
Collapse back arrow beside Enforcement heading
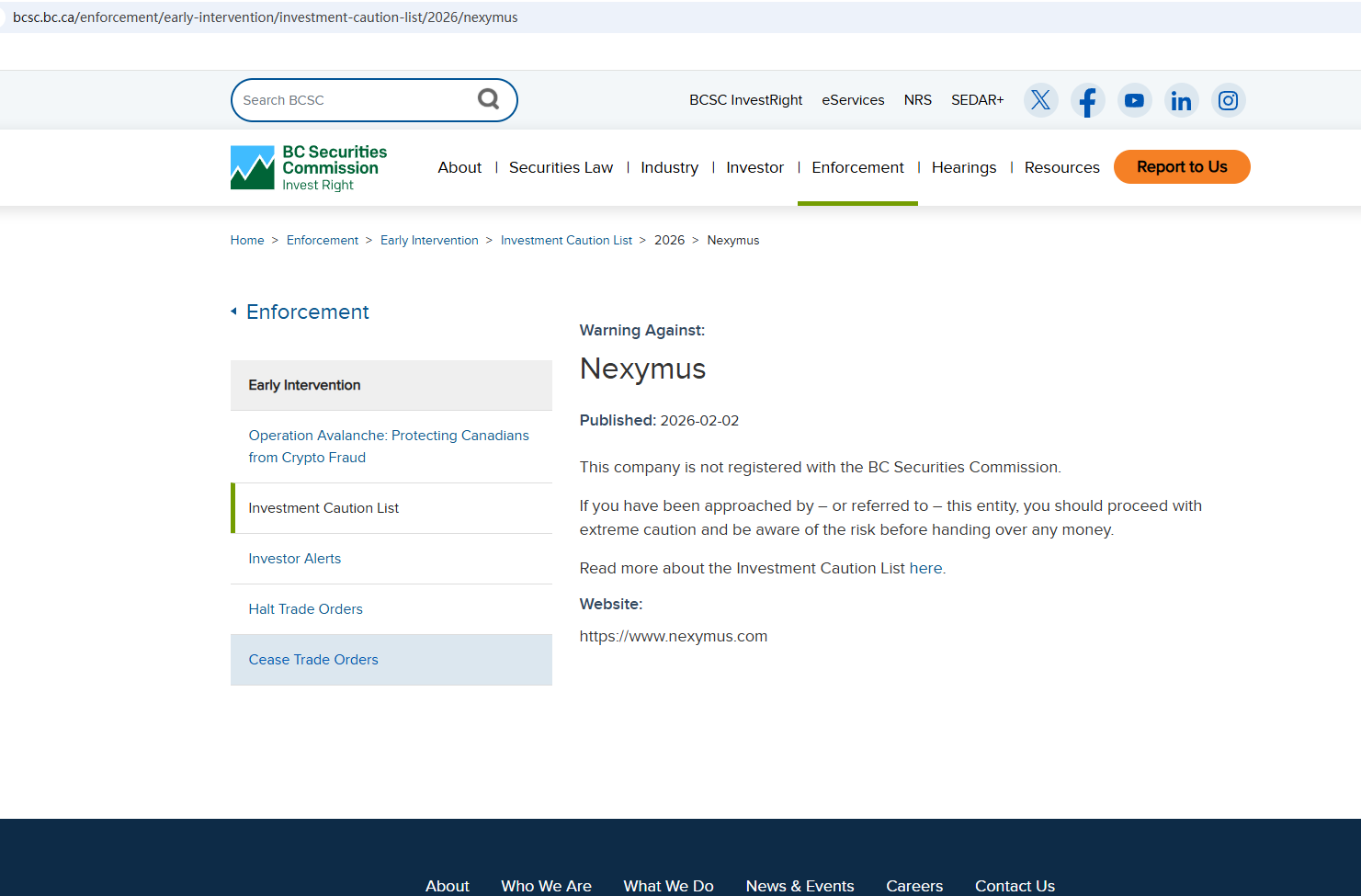(x=234, y=312)
